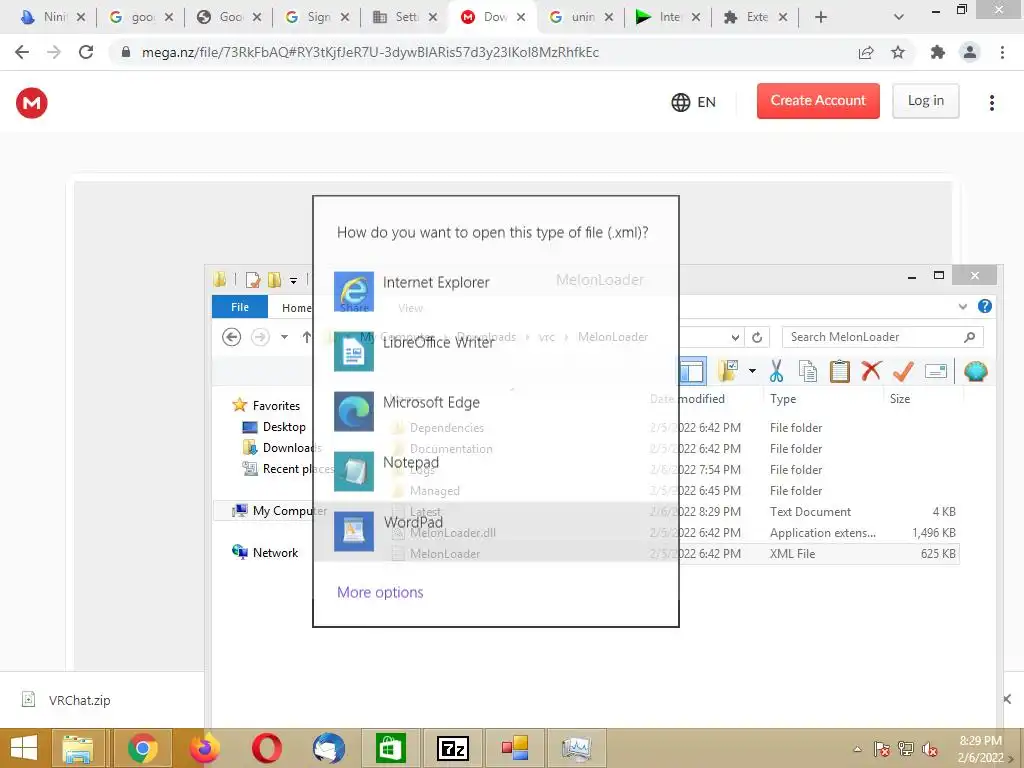The height and width of the screenshot is (768, 1024).
Task: Expand the Explorer ribbon chevron
Action: (963, 306)
